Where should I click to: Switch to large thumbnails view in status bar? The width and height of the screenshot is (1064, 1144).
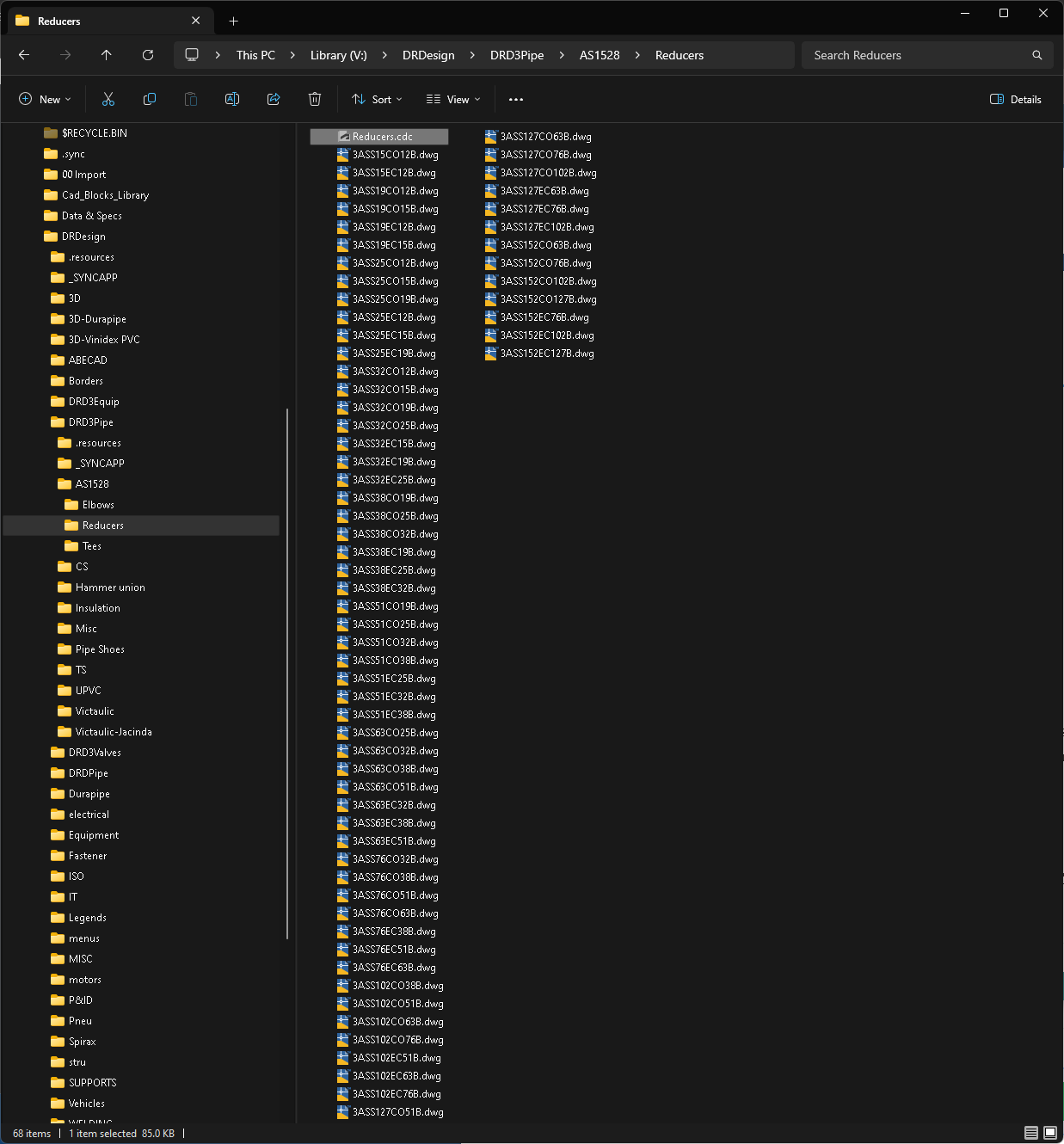coord(1050,1133)
